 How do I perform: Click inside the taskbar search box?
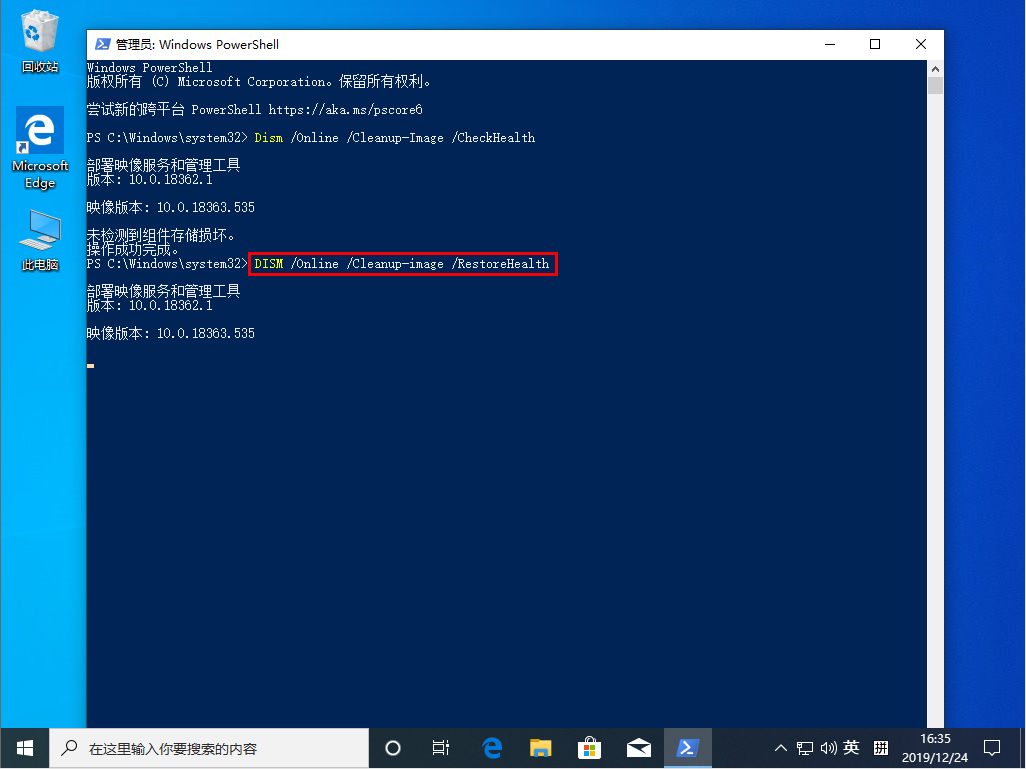pyautogui.click(x=210, y=748)
